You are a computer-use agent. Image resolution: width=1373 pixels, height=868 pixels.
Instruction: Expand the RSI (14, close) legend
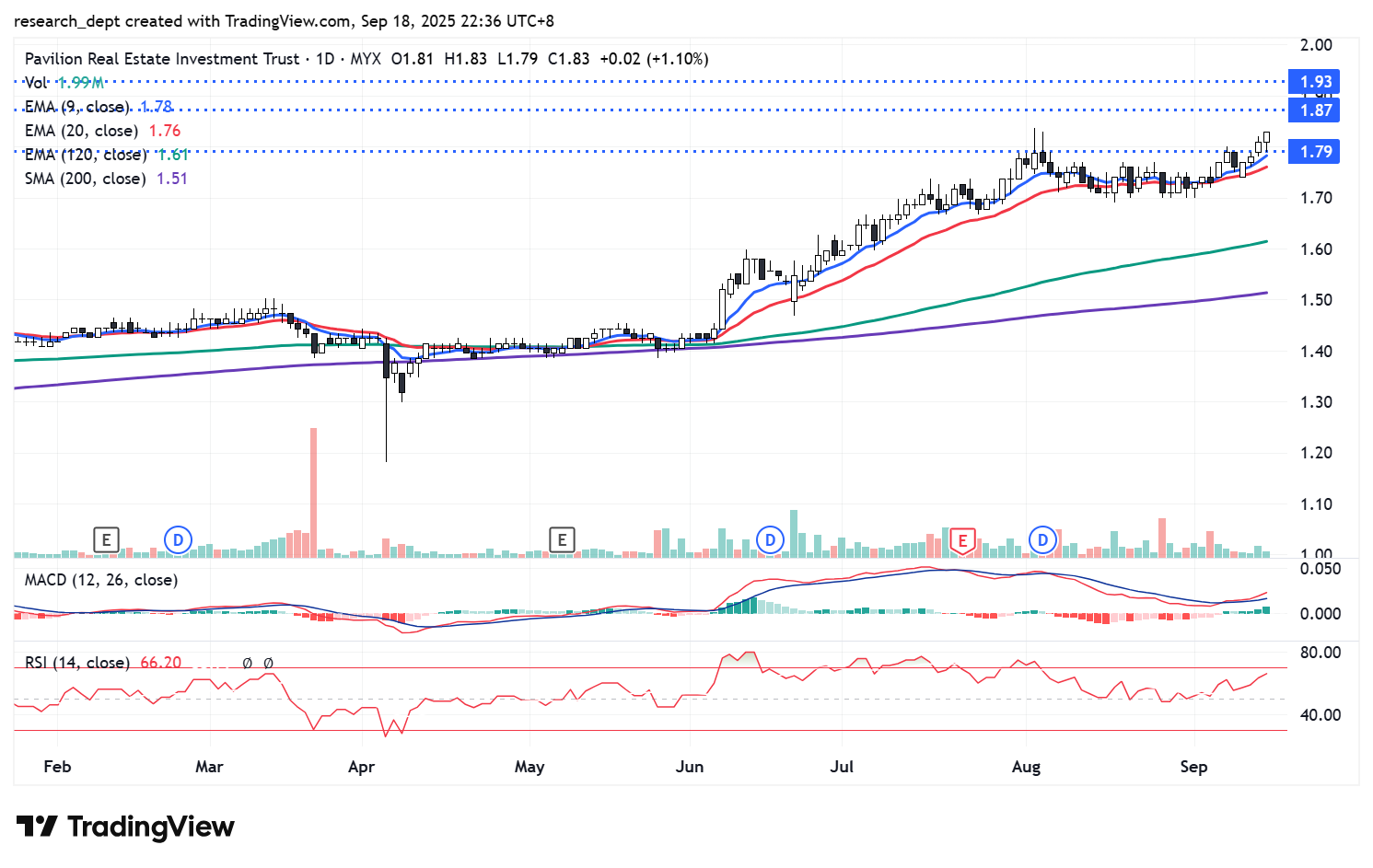(76, 663)
